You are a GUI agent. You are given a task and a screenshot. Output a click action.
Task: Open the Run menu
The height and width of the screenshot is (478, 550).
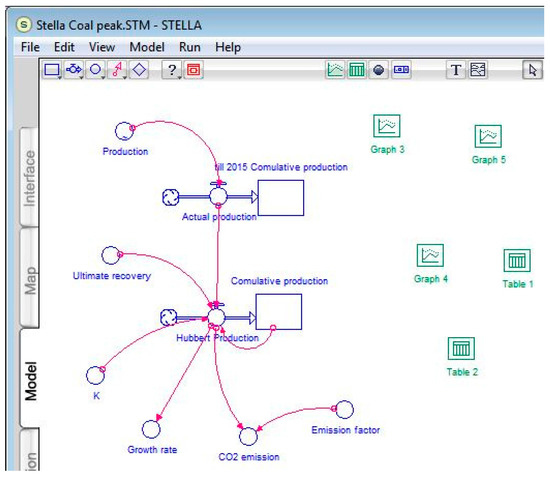point(190,47)
